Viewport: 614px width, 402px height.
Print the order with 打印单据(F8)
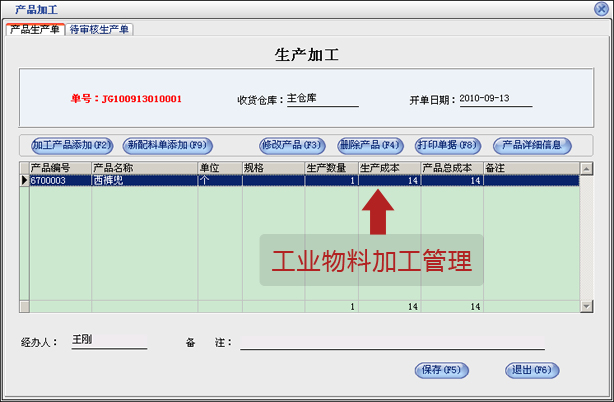[x=448, y=145]
